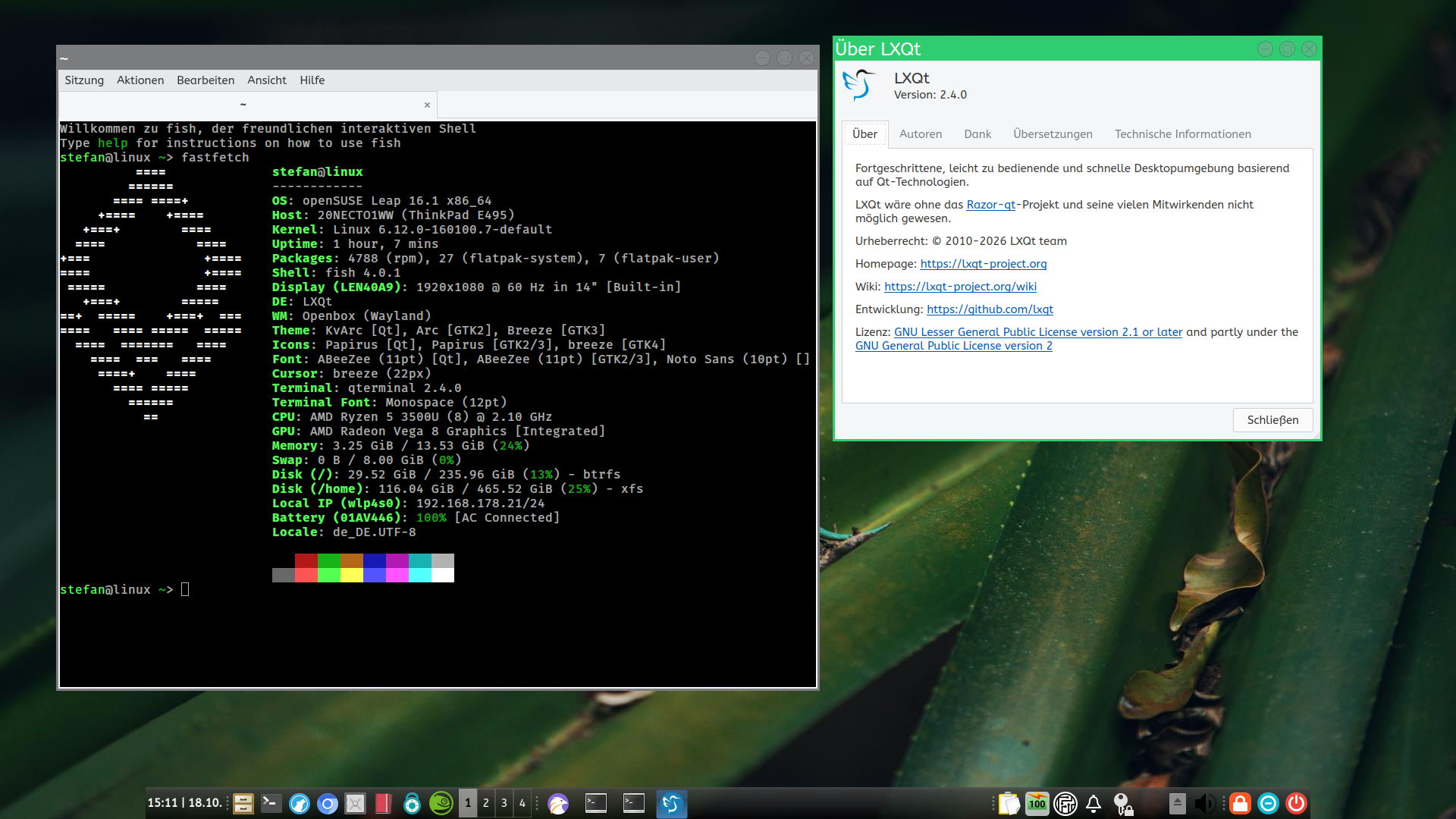Open the red notebook application icon
The width and height of the screenshot is (1456, 819).
pyautogui.click(x=383, y=803)
